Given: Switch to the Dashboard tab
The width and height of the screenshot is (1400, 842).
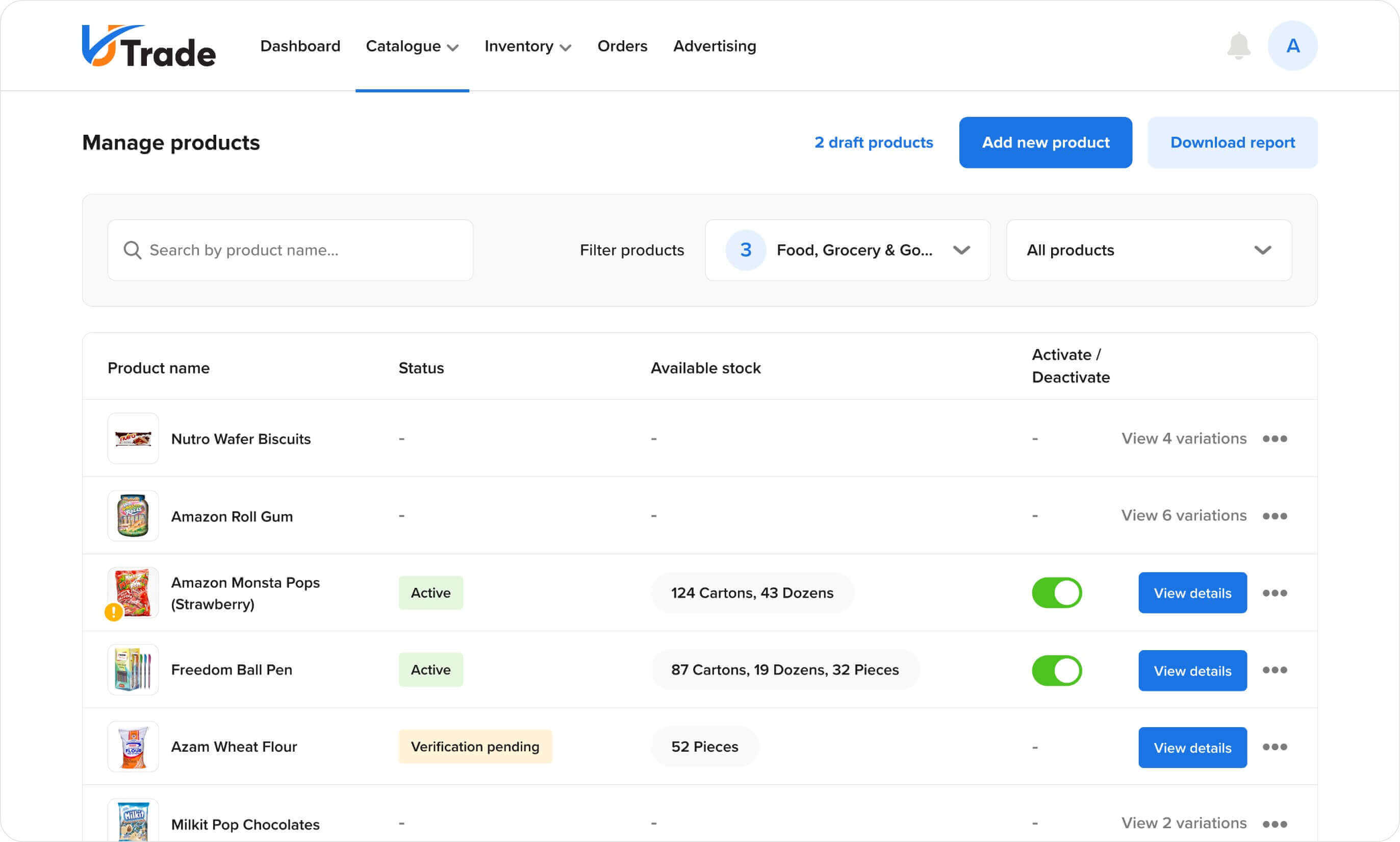Looking at the screenshot, I should pos(300,46).
